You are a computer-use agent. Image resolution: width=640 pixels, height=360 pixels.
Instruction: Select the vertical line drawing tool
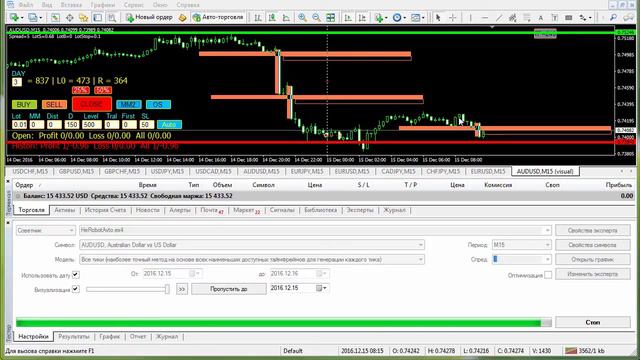pos(470,17)
